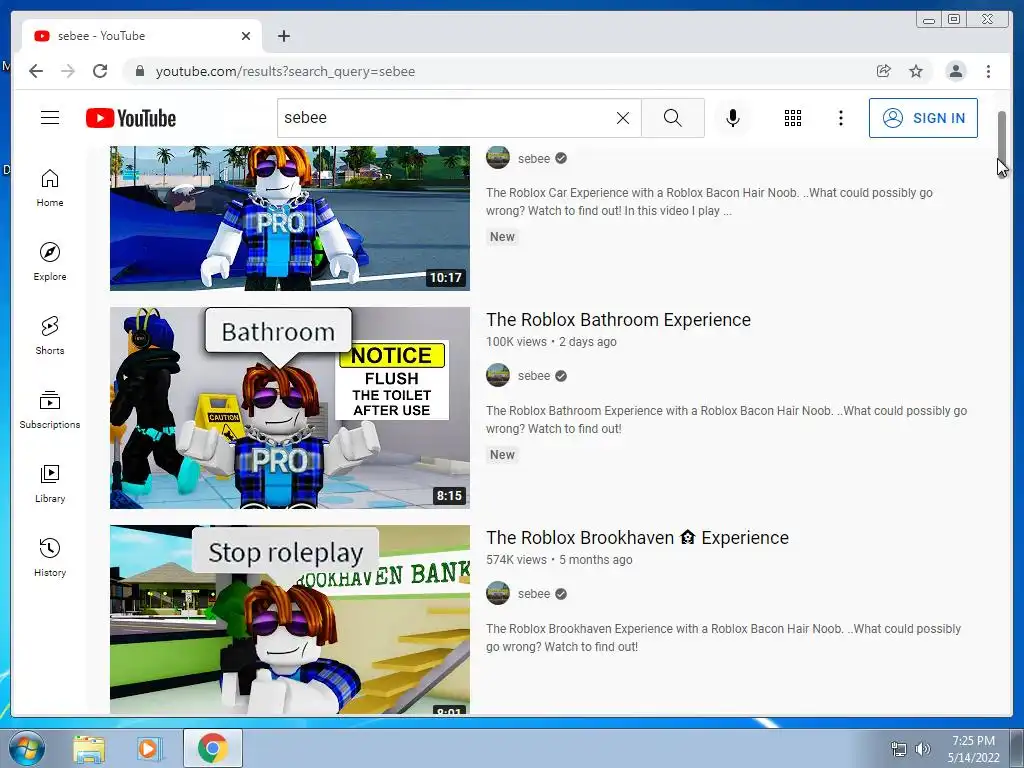Share this page from address bar
The height and width of the screenshot is (768, 1024).
coord(884,71)
